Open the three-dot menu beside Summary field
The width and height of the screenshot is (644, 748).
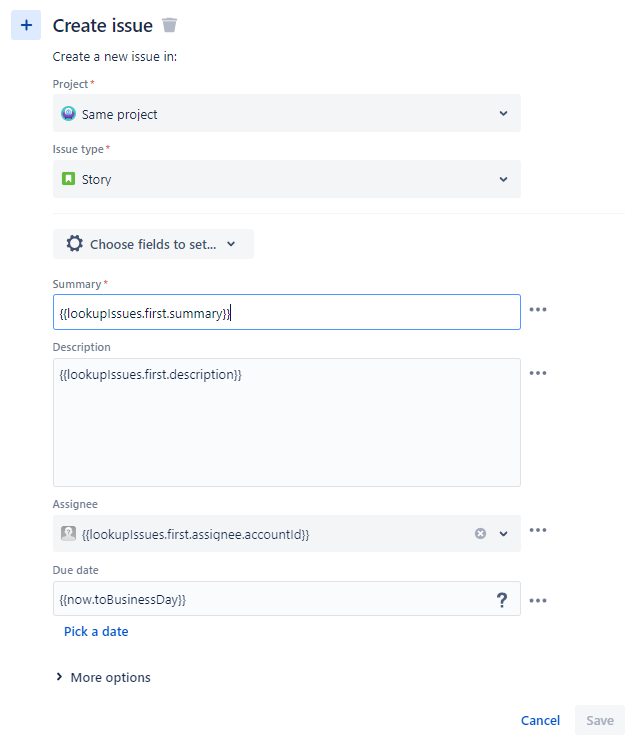pos(538,310)
